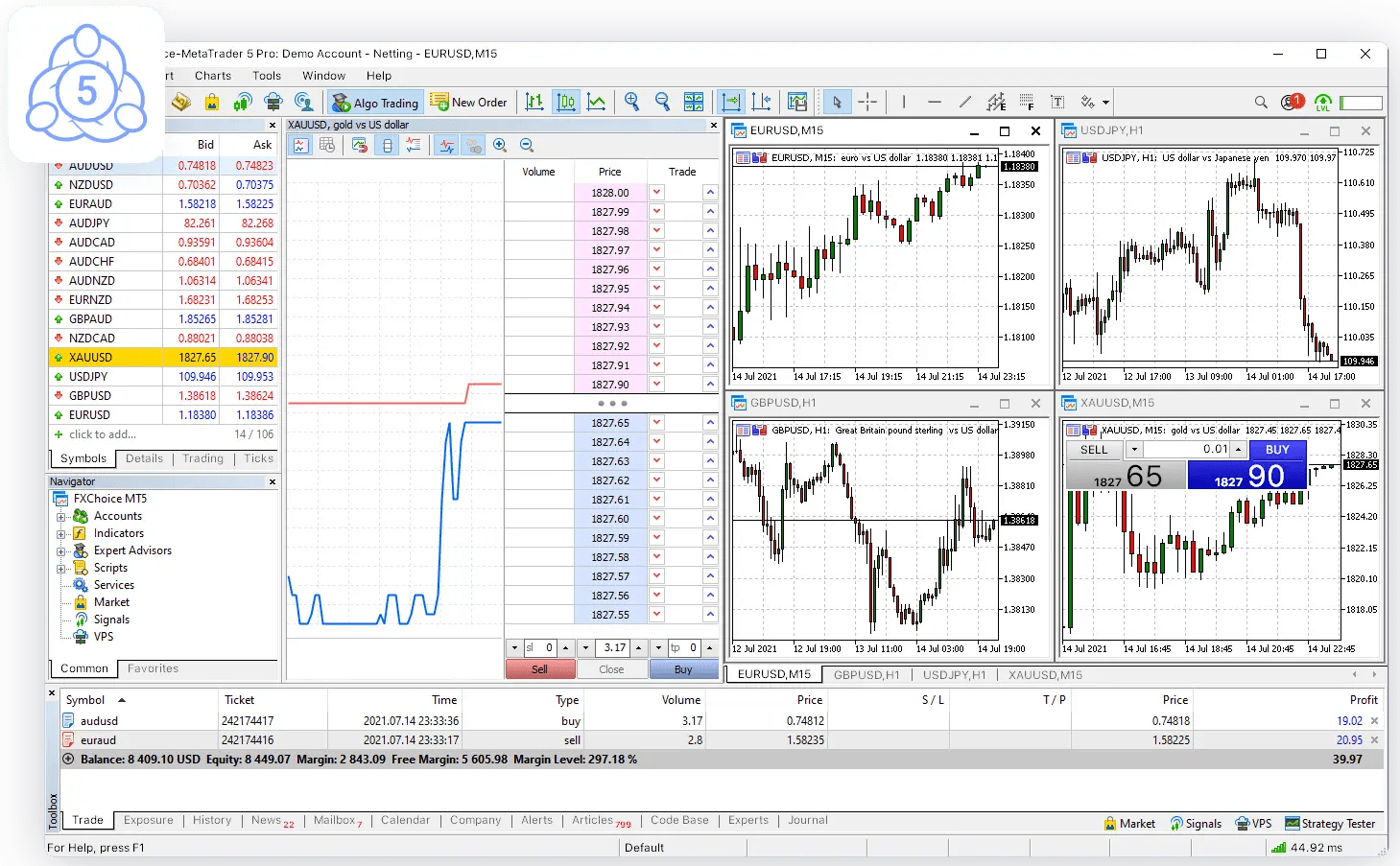The height and width of the screenshot is (866, 1400).
Task: Increase volume spinner in XAUUSD panel
Action: 1239,450
